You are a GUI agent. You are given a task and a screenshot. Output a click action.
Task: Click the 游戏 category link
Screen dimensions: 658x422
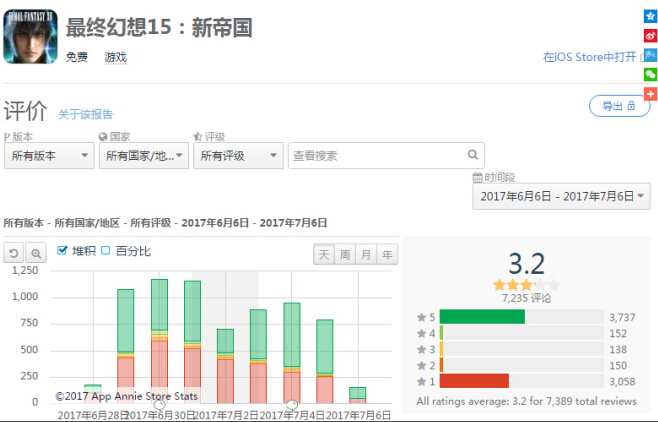[x=115, y=57]
